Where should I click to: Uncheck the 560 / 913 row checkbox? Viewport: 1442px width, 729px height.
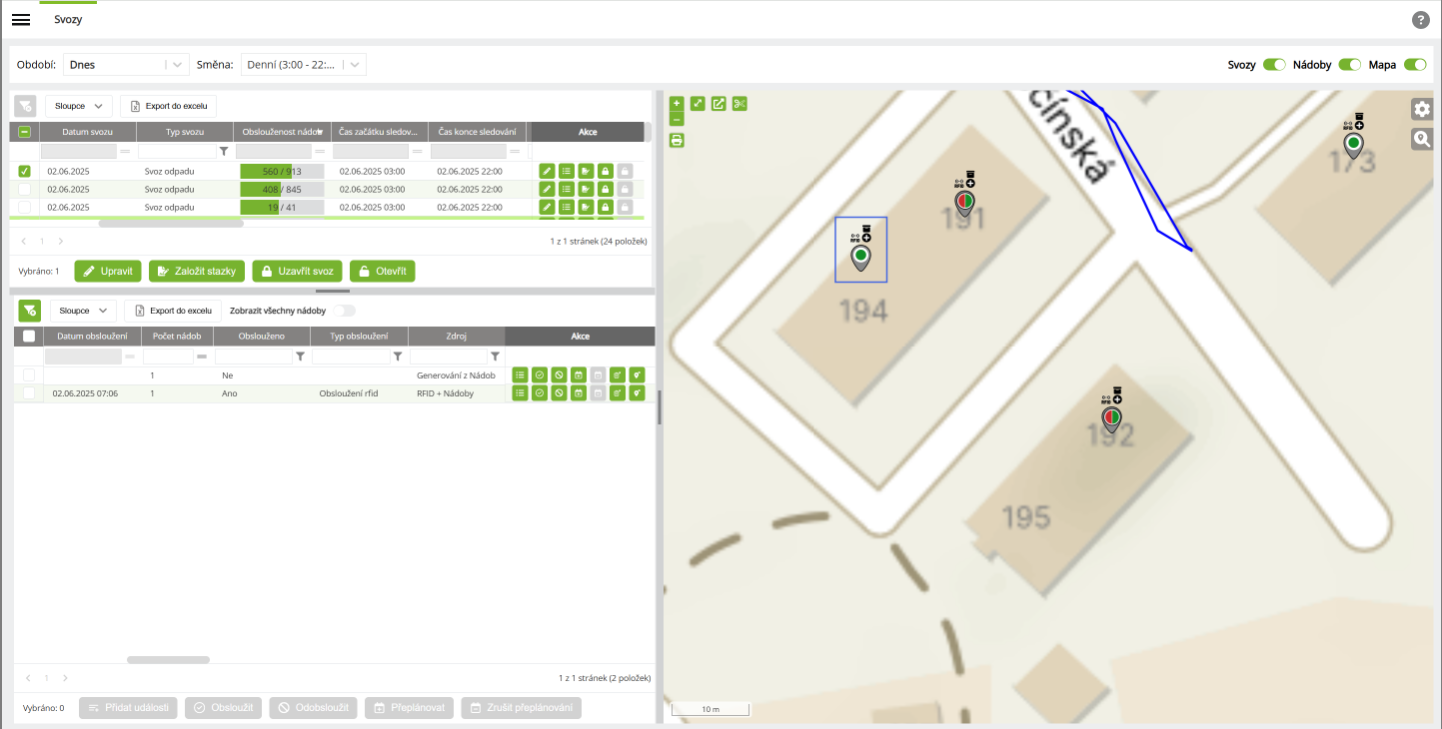click(x=25, y=171)
